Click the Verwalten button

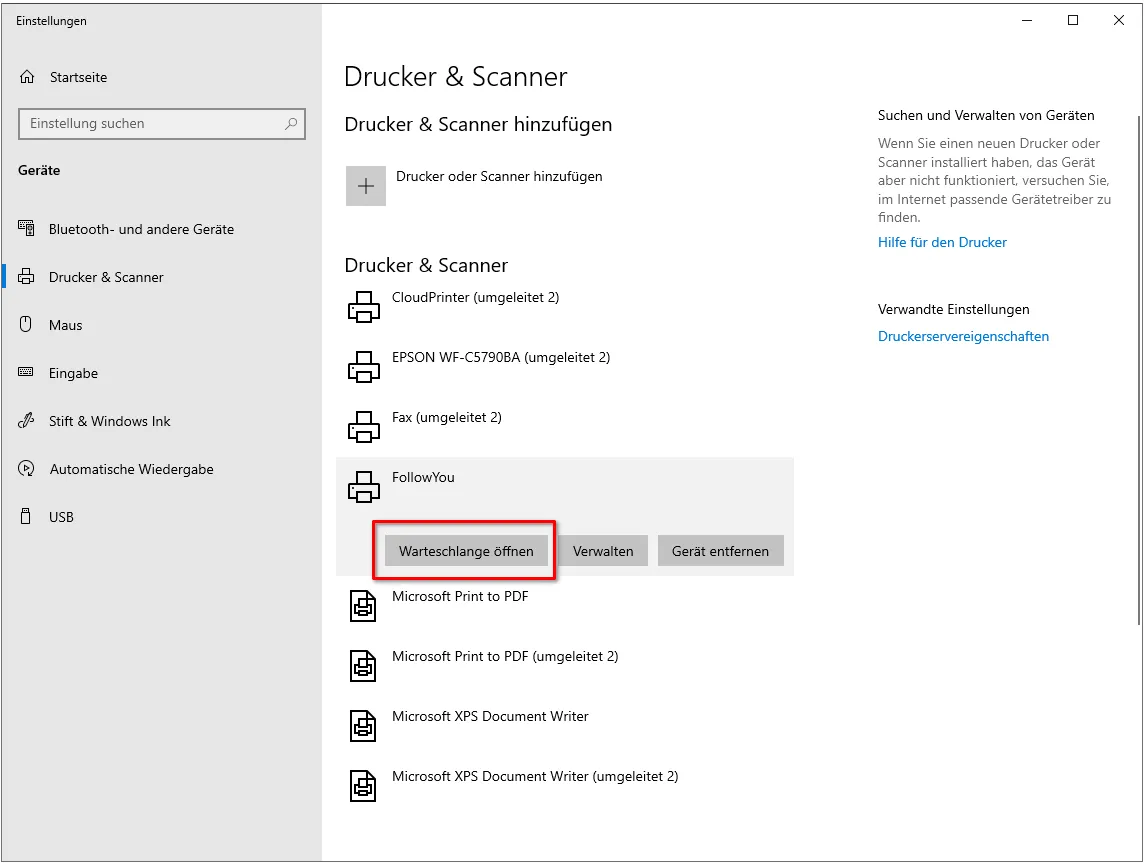pos(603,551)
